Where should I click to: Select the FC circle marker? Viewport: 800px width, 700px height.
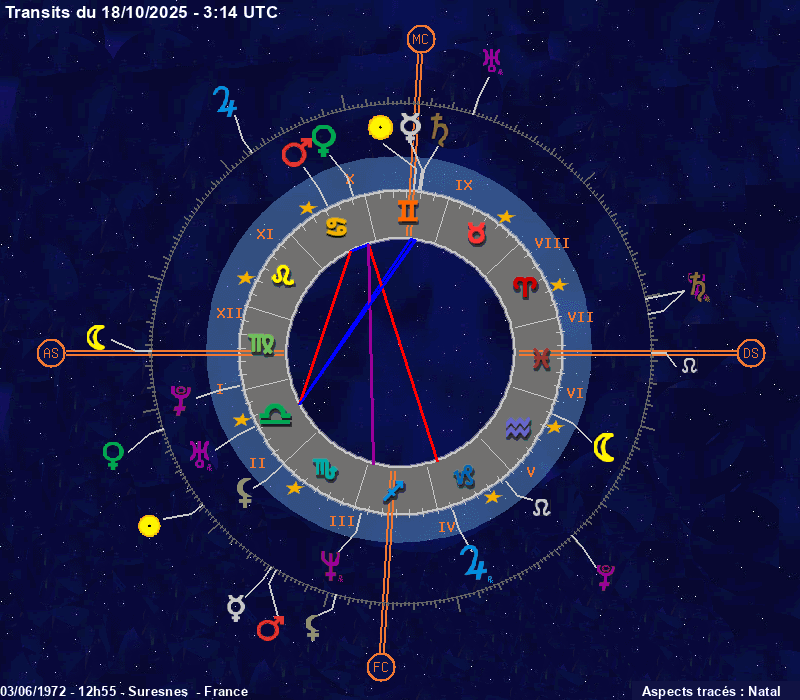point(381,665)
